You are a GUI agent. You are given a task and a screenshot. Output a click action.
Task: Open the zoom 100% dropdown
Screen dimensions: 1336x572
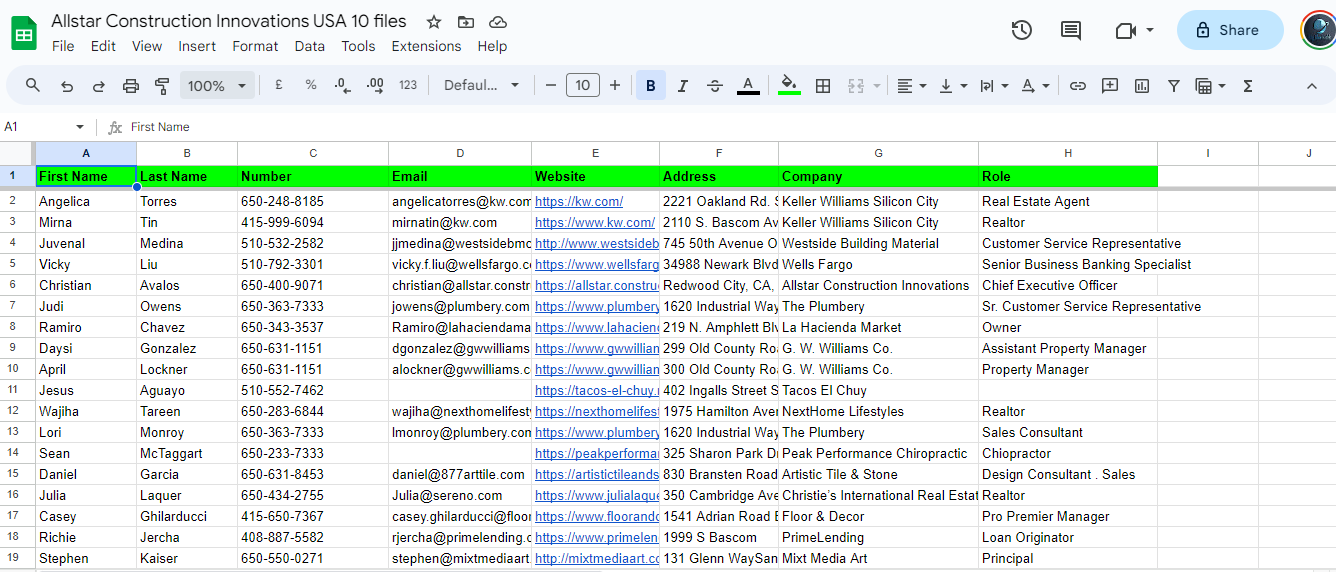(216, 86)
